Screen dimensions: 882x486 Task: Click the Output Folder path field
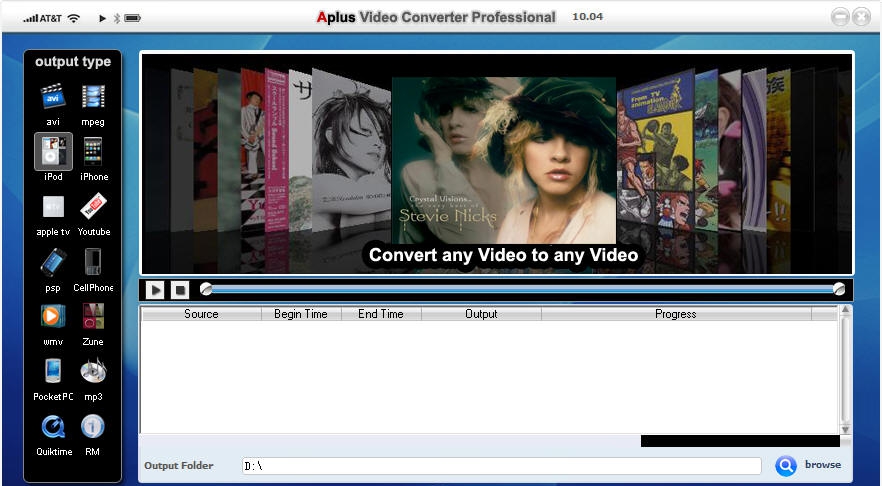[502, 466]
